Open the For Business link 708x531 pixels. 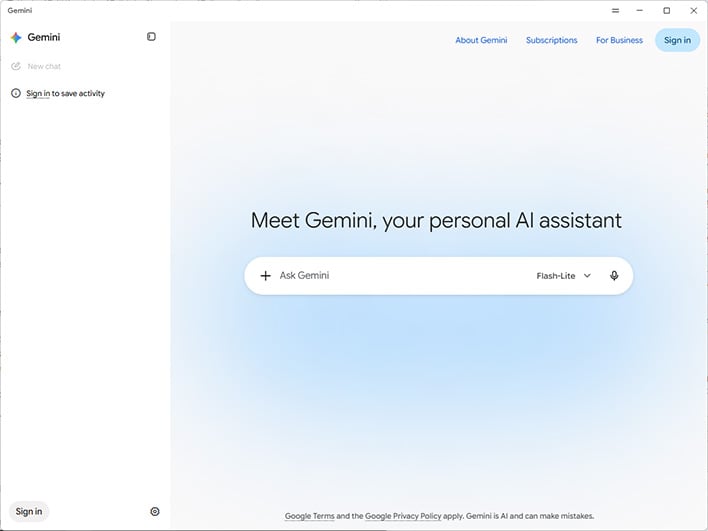tap(619, 40)
